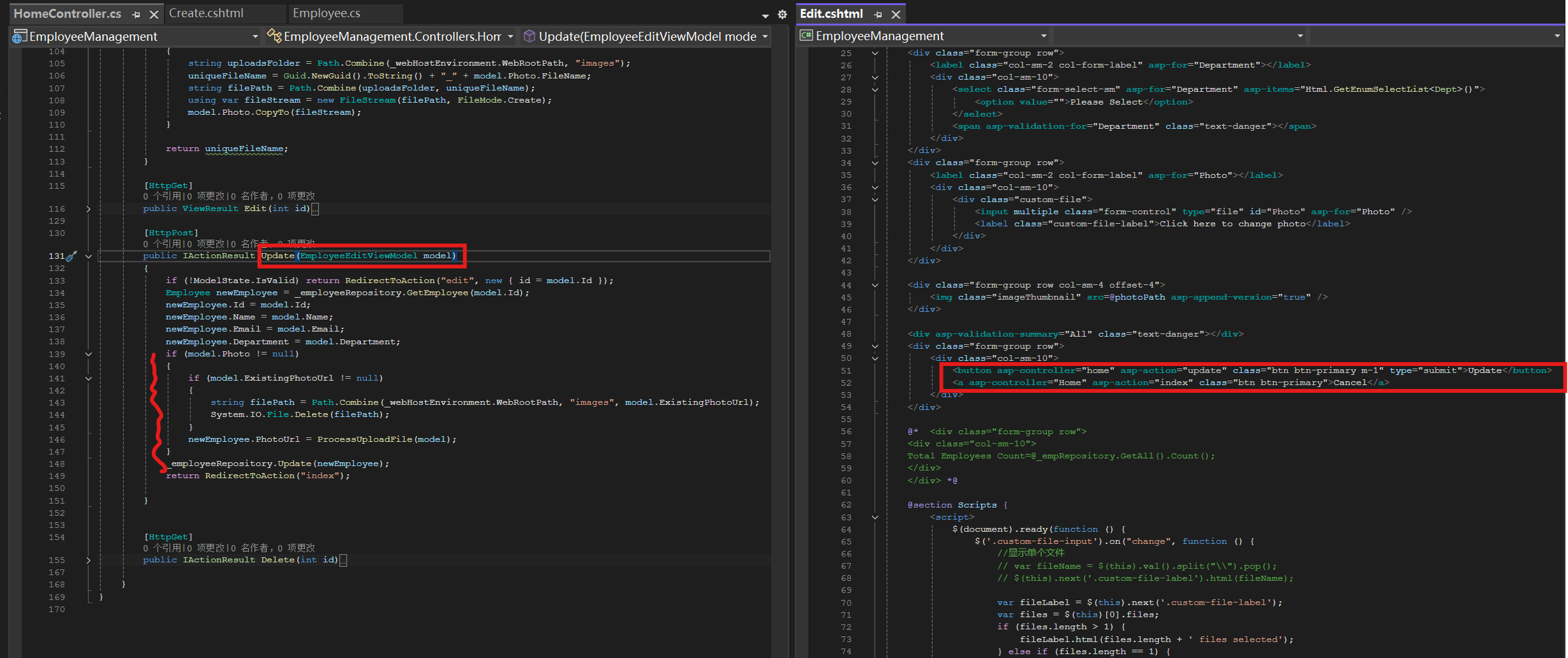The image size is (1568, 658).
Task: Click the collapsed ellipsis box after Delete(int id)
Action: (343, 560)
